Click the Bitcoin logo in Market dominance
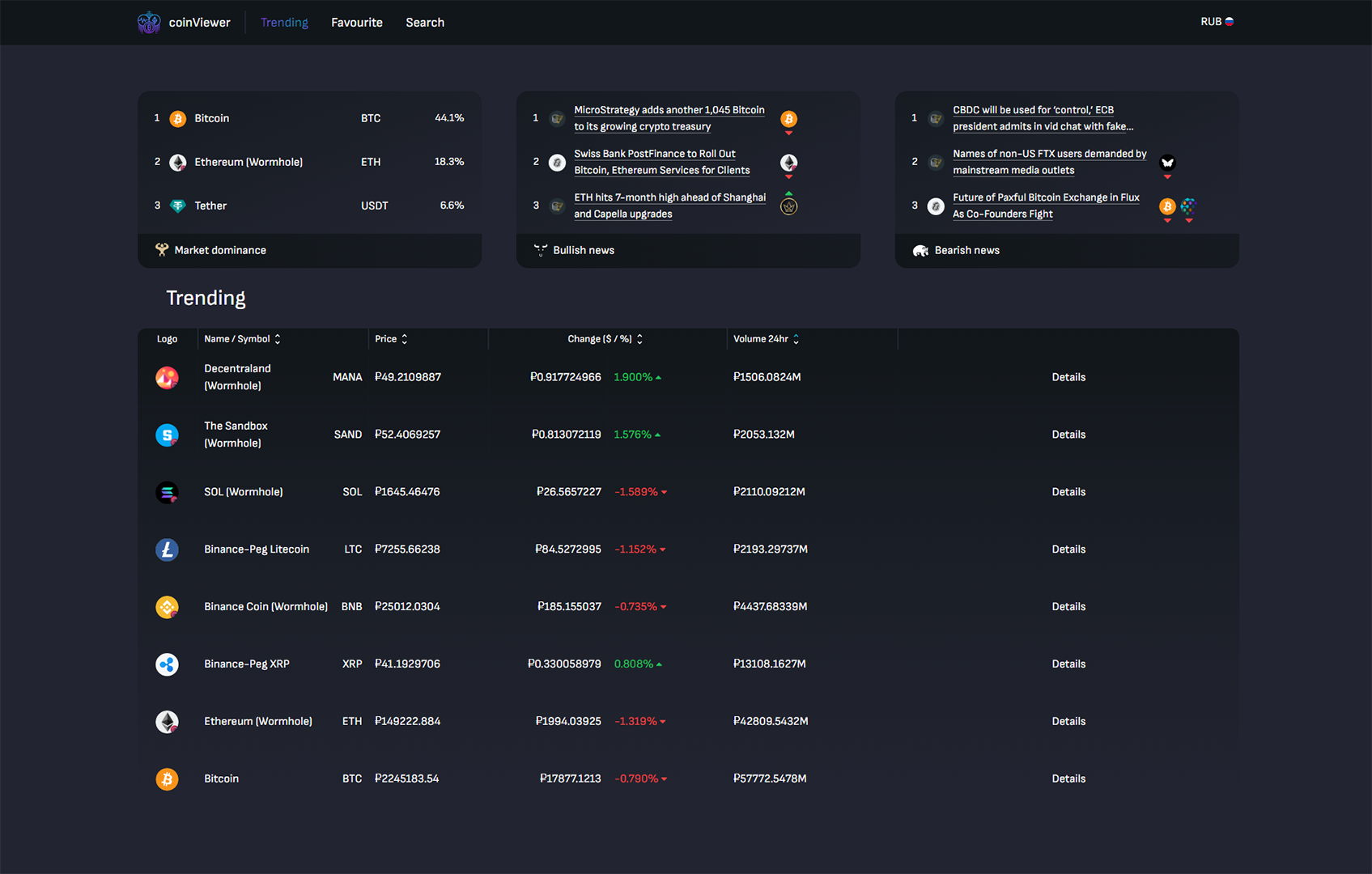The height and width of the screenshot is (874, 1372). (x=178, y=119)
